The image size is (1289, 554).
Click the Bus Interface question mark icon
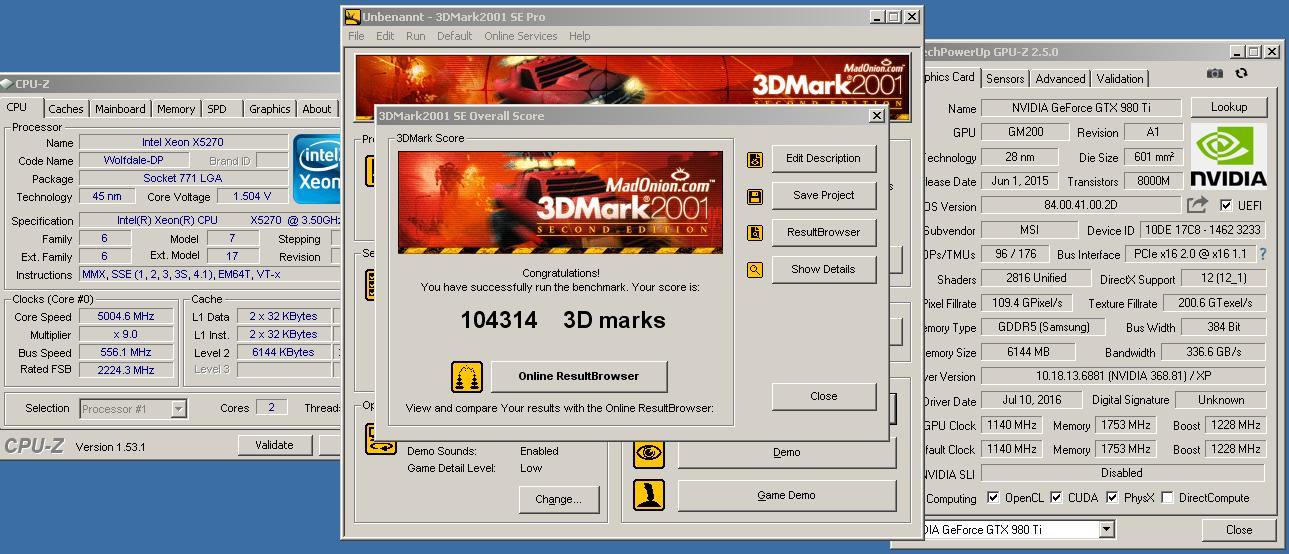coord(1262,255)
